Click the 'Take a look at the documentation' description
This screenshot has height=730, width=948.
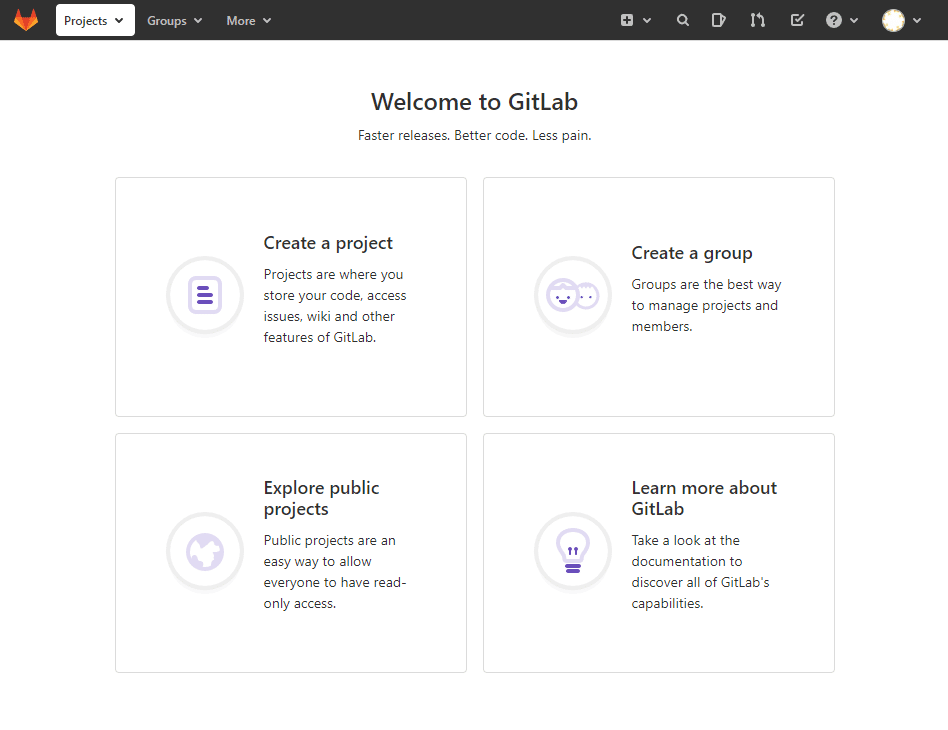pyautogui.click(x=700, y=572)
